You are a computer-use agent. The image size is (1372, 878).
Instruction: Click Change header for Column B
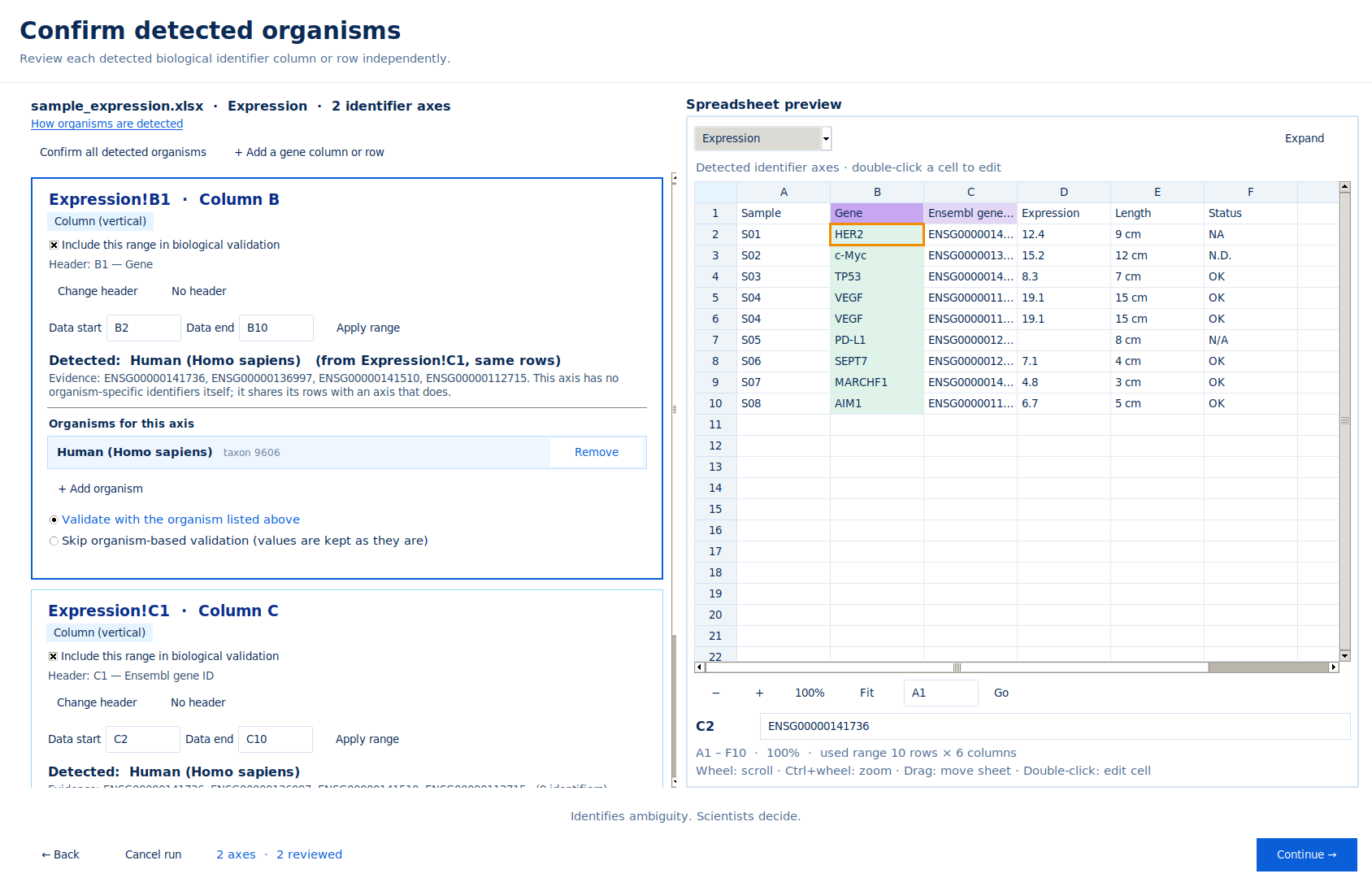tap(98, 291)
